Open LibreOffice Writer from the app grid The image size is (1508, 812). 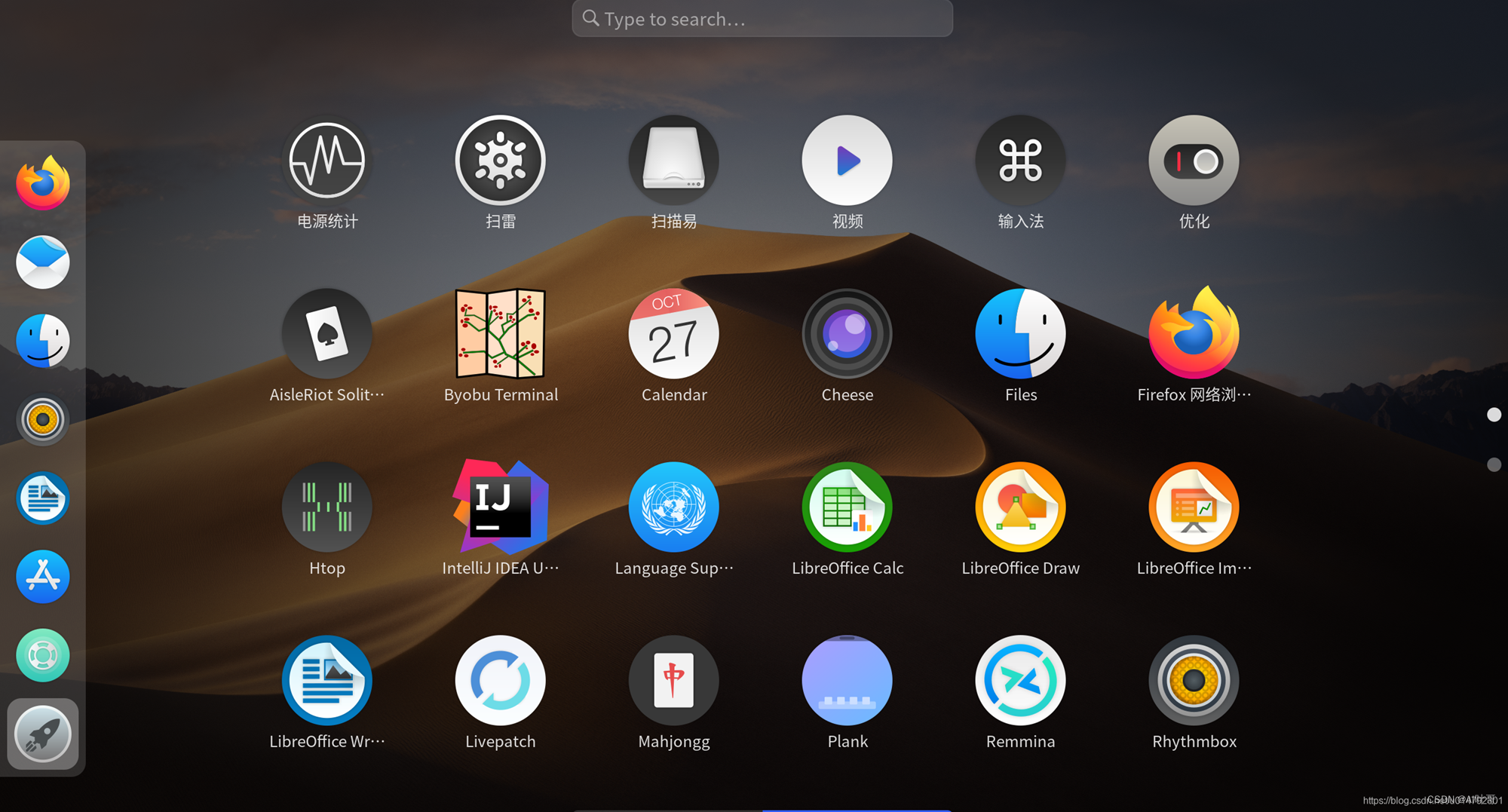[326, 681]
